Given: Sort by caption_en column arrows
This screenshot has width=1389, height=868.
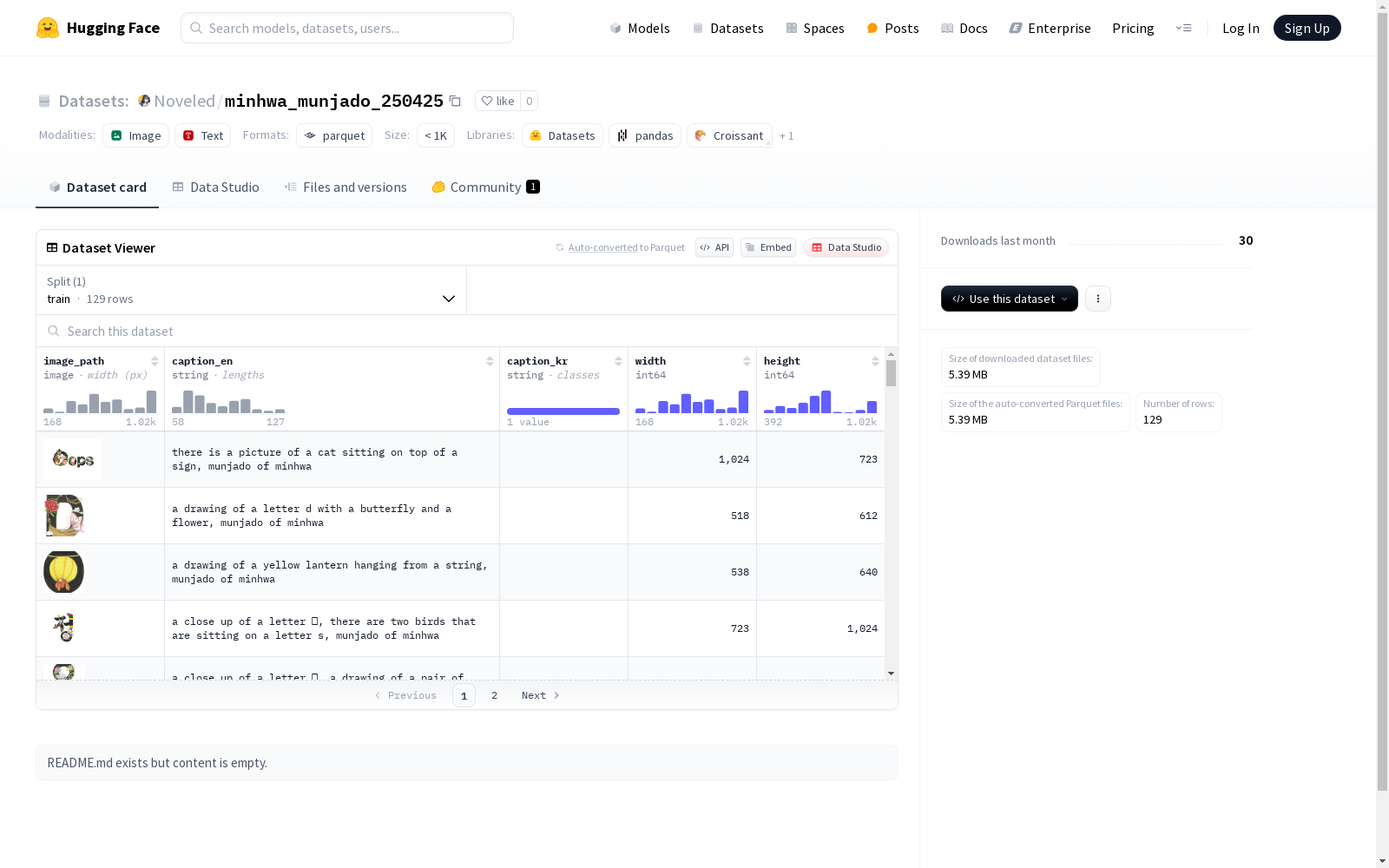Looking at the screenshot, I should 490,361.
